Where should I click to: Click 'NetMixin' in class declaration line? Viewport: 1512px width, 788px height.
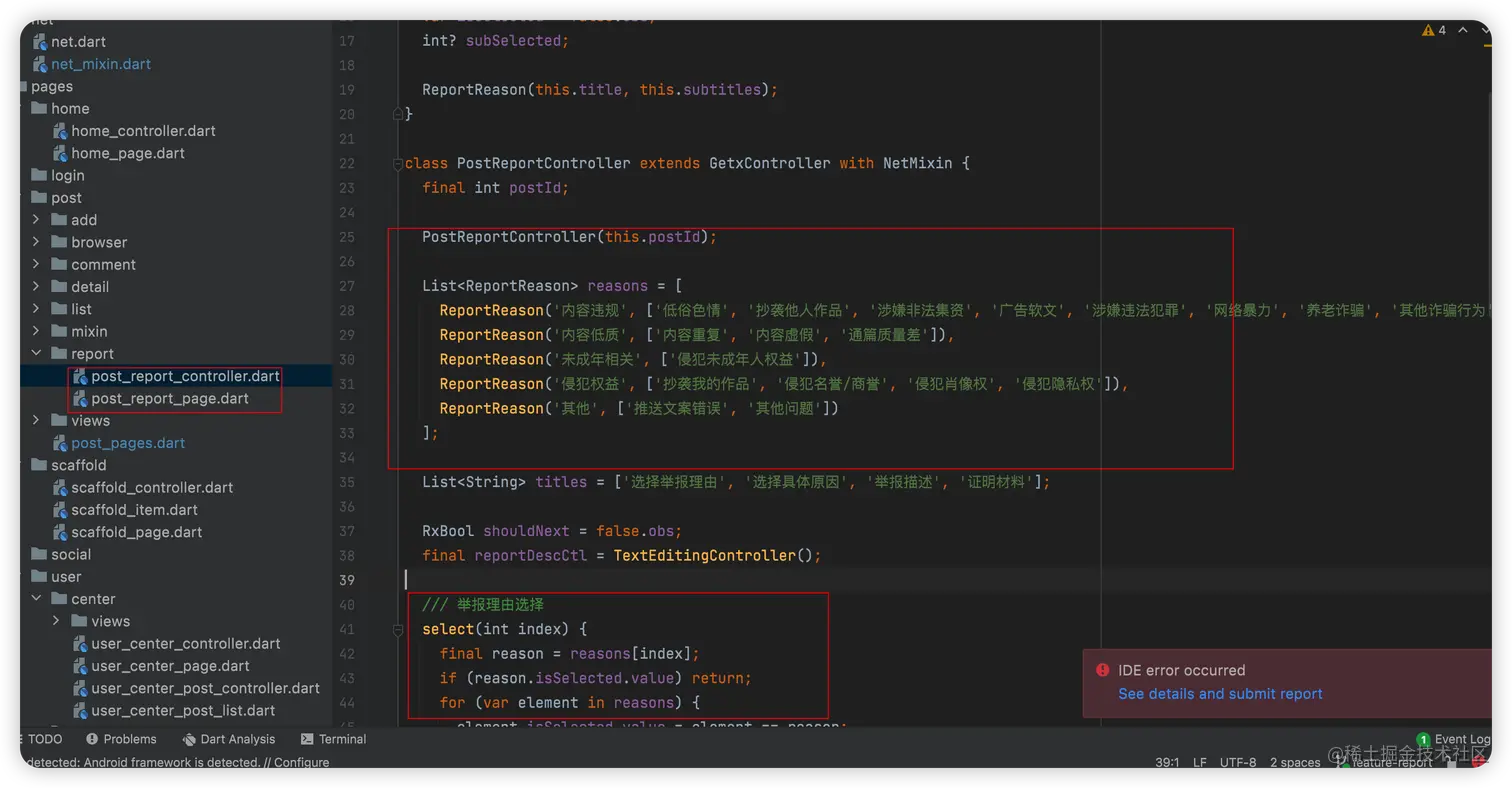918,163
